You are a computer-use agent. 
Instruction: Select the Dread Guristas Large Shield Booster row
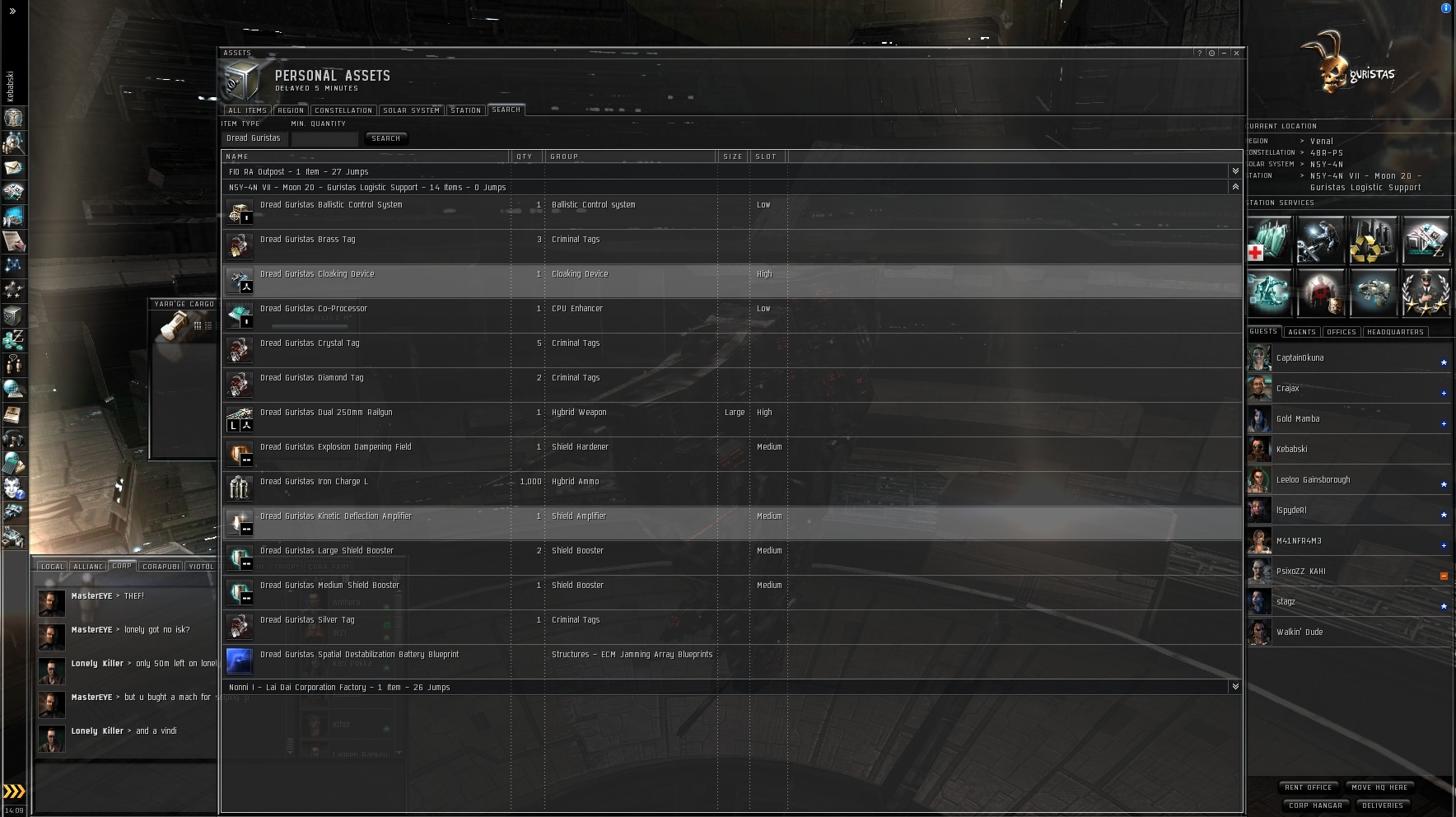coord(731,558)
